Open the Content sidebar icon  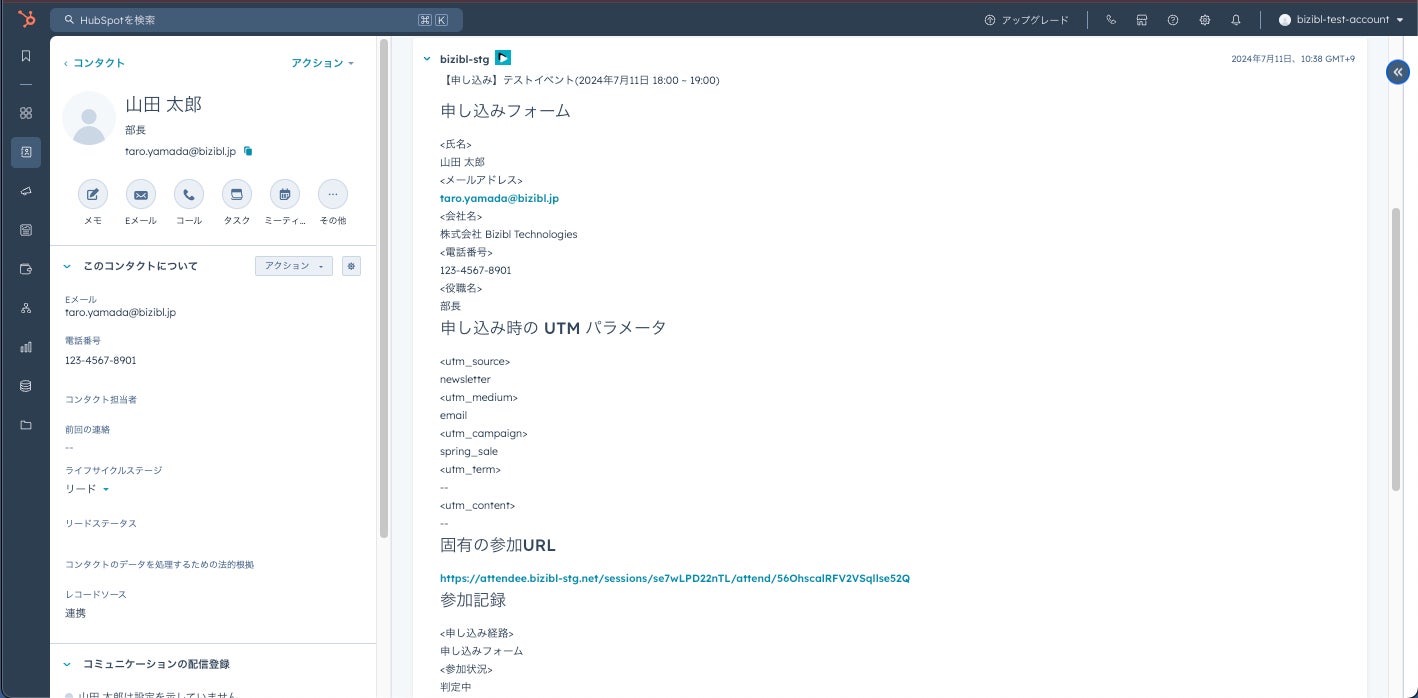click(26, 230)
